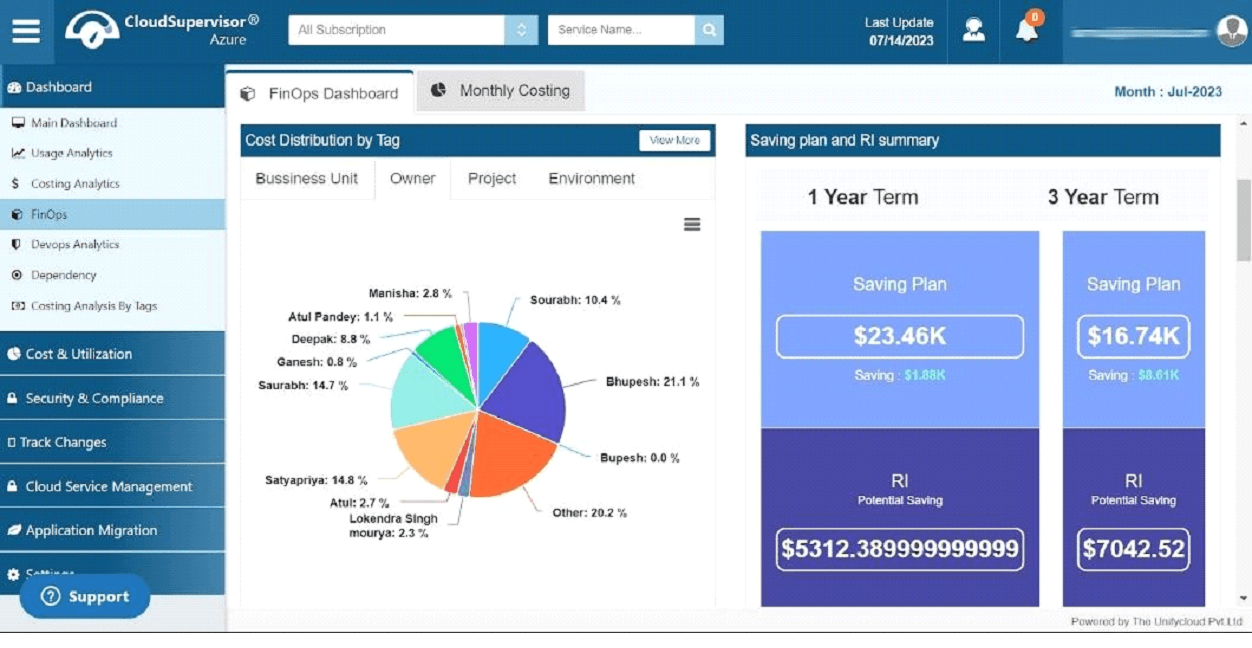Click the Support help button

(x=85, y=597)
